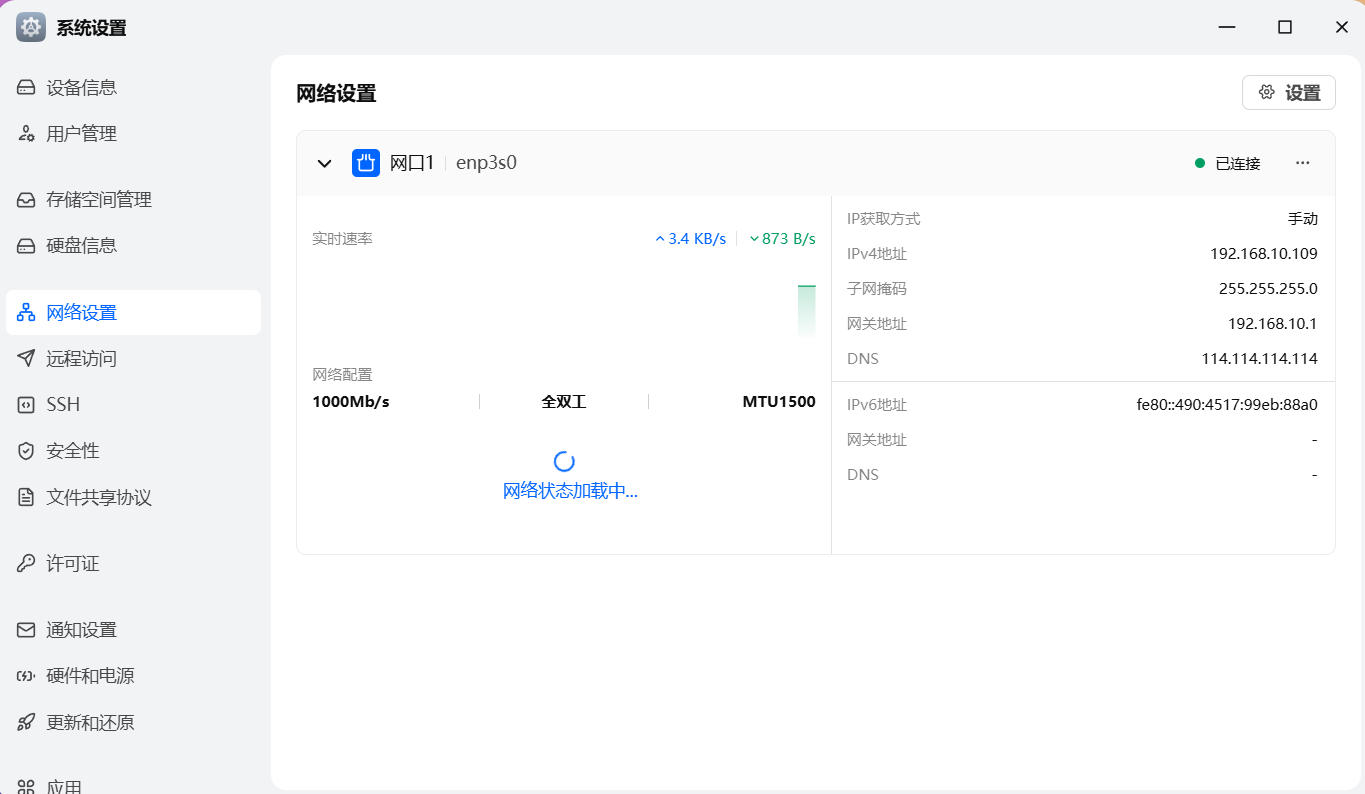The image size is (1365, 794).
Task: Click the real-time speed graph bar
Action: point(806,311)
